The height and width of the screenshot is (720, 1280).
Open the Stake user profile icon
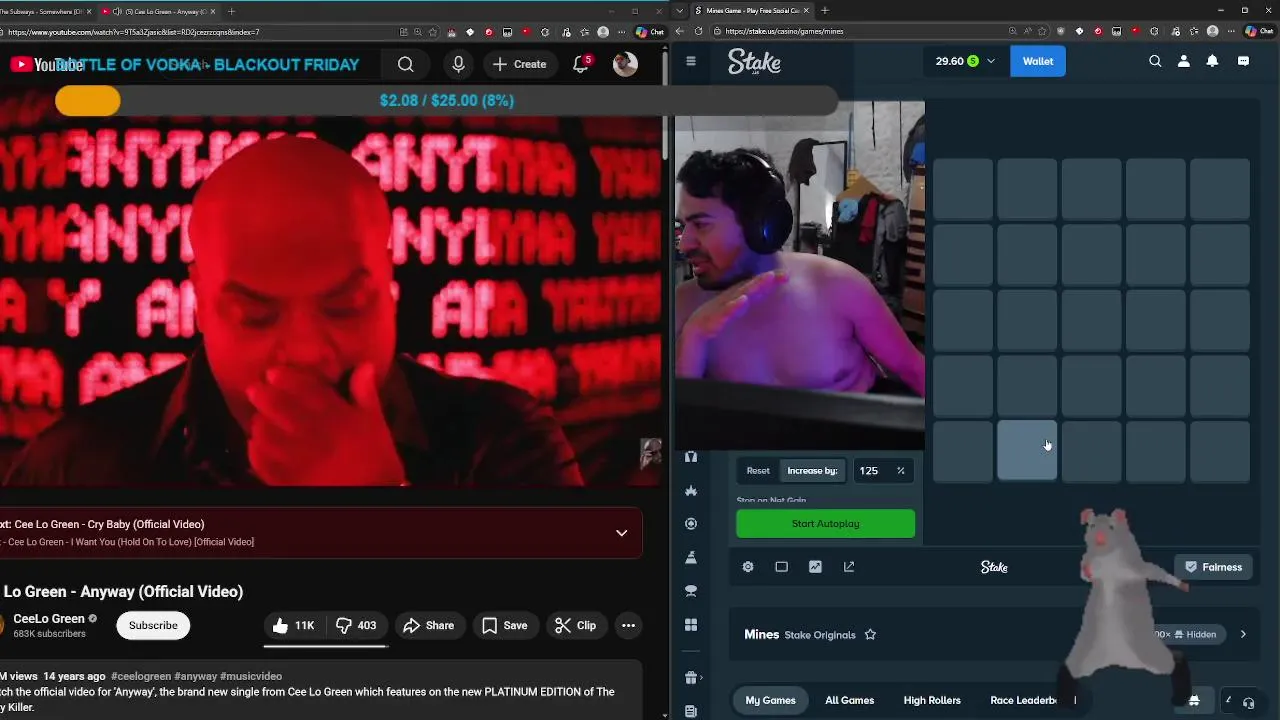pyautogui.click(x=1184, y=61)
